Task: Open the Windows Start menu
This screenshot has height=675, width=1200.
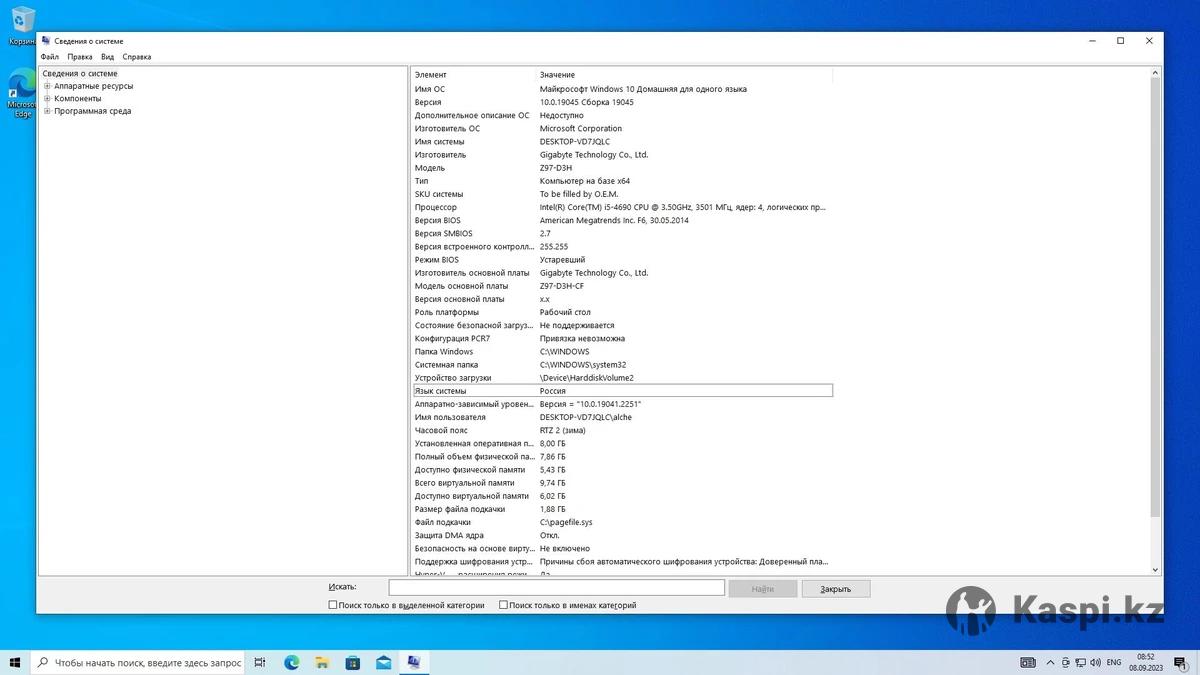Action: (15, 662)
